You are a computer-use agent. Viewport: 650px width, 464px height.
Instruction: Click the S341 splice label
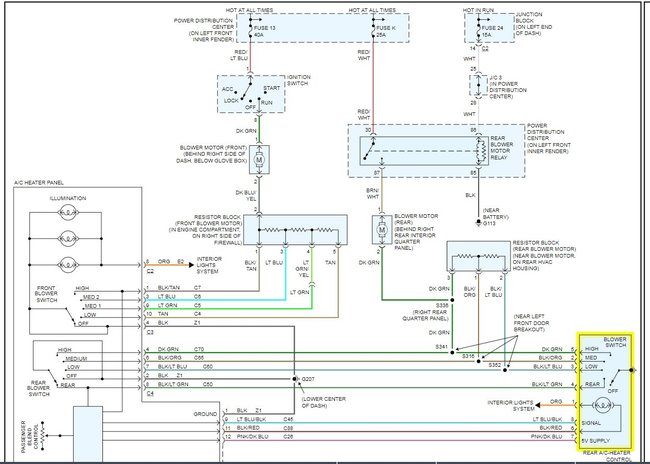point(443,346)
